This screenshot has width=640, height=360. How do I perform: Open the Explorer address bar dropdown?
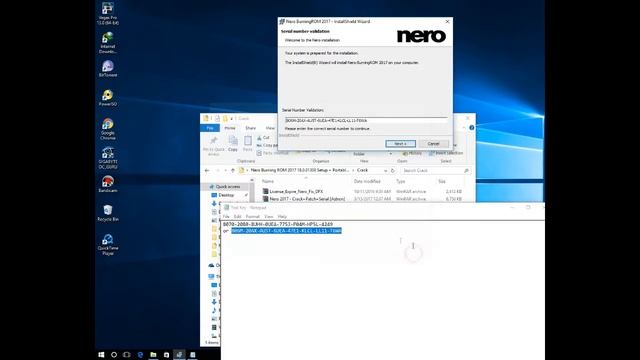point(385,170)
